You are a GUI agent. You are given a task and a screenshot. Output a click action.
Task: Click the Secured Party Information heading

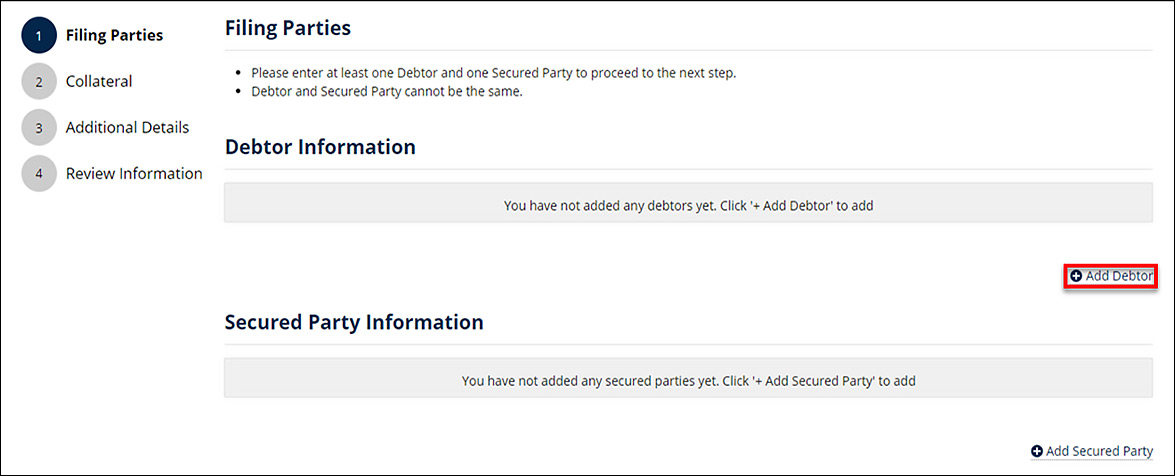coord(354,323)
